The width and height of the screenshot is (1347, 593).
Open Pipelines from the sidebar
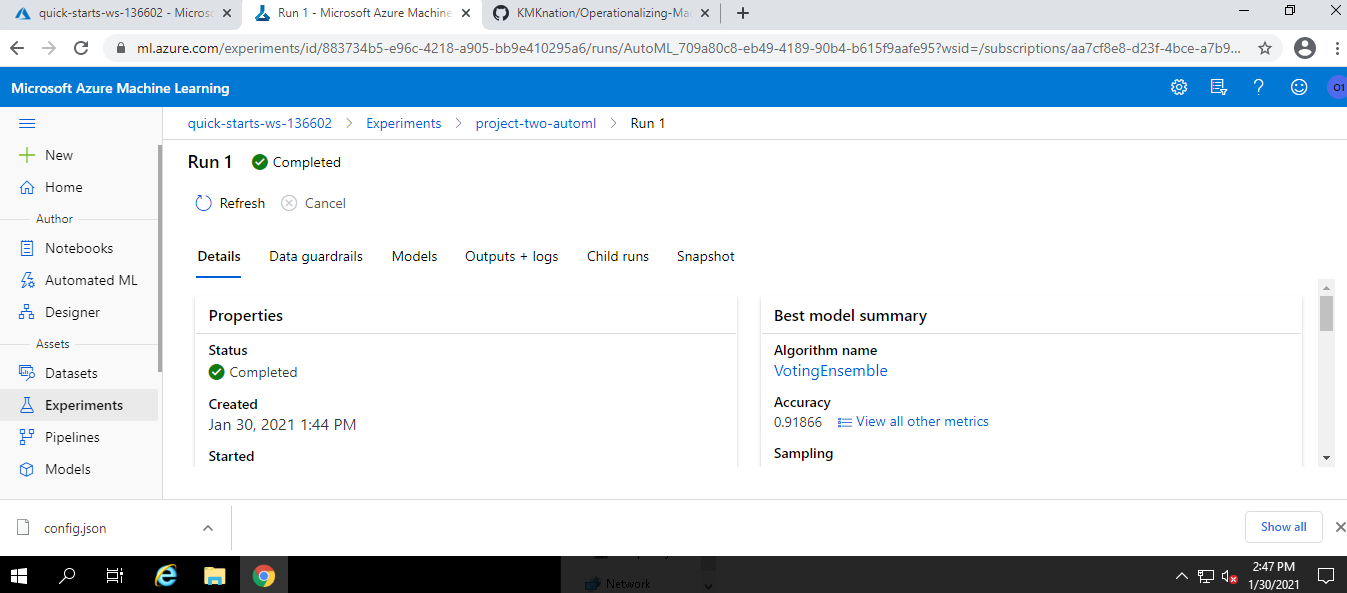click(x=72, y=437)
